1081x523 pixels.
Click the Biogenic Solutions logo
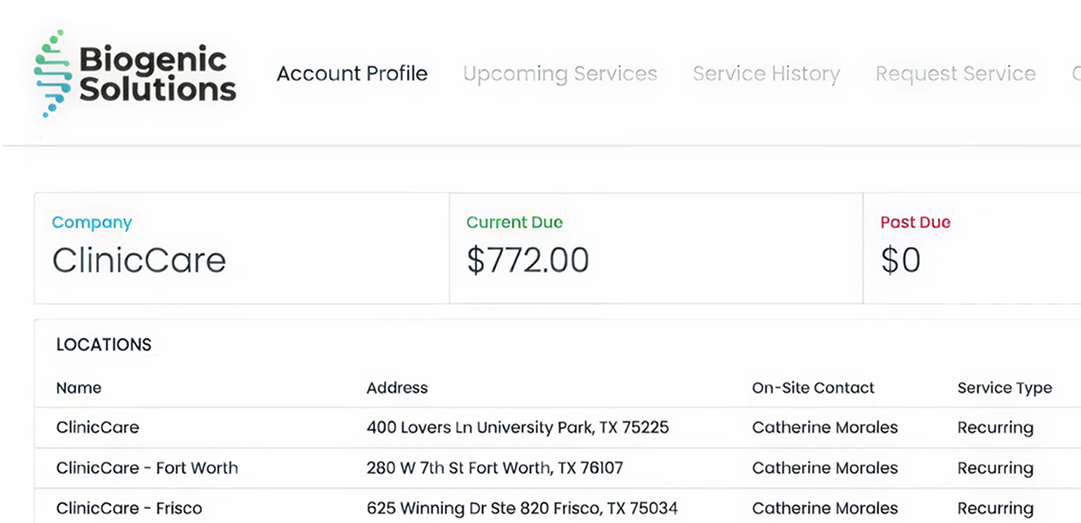coord(135,74)
